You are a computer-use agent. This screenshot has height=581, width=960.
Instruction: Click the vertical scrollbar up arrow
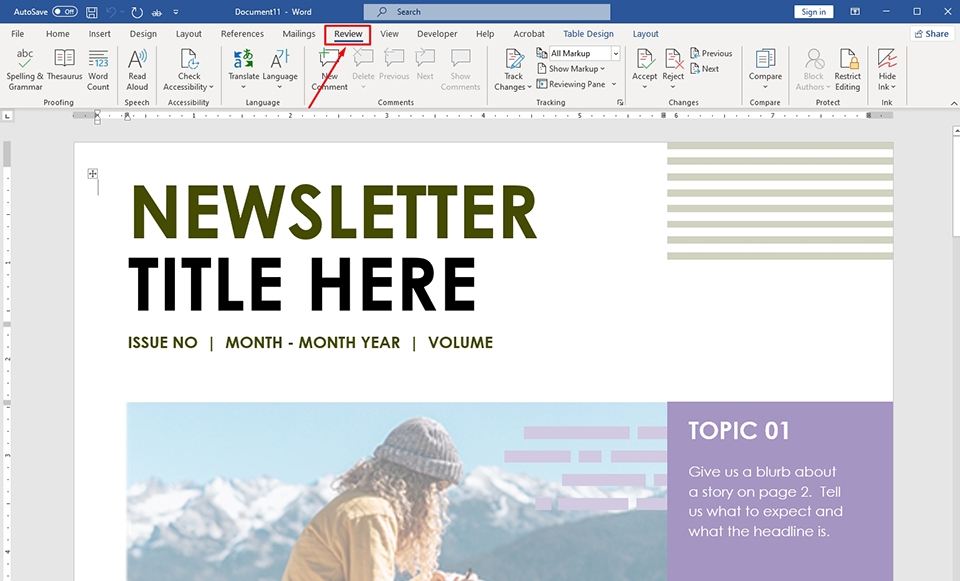click(x=956, y=131)
